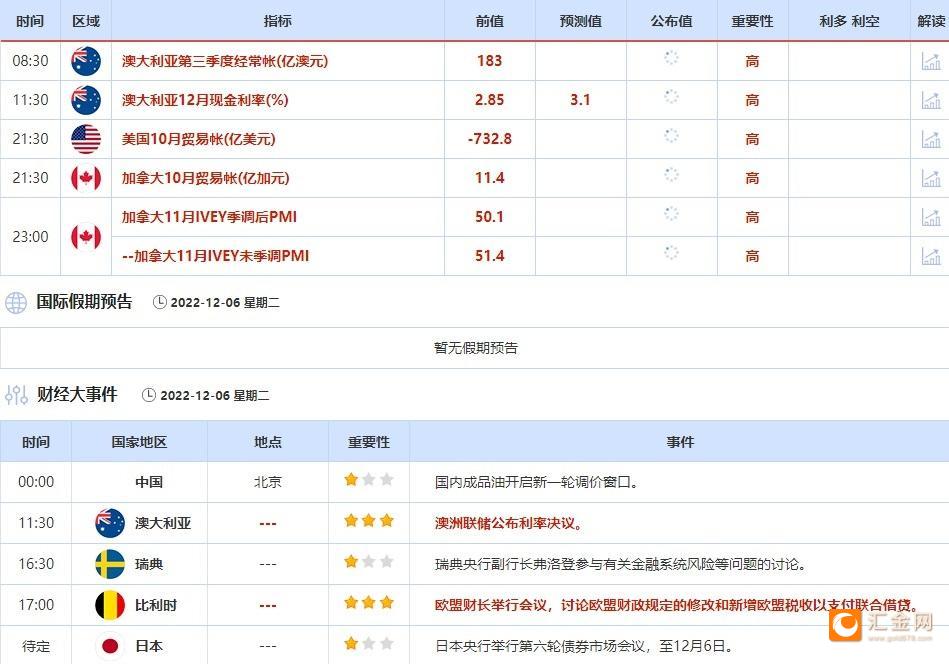Click the 公布值 column header

point(671,21)
